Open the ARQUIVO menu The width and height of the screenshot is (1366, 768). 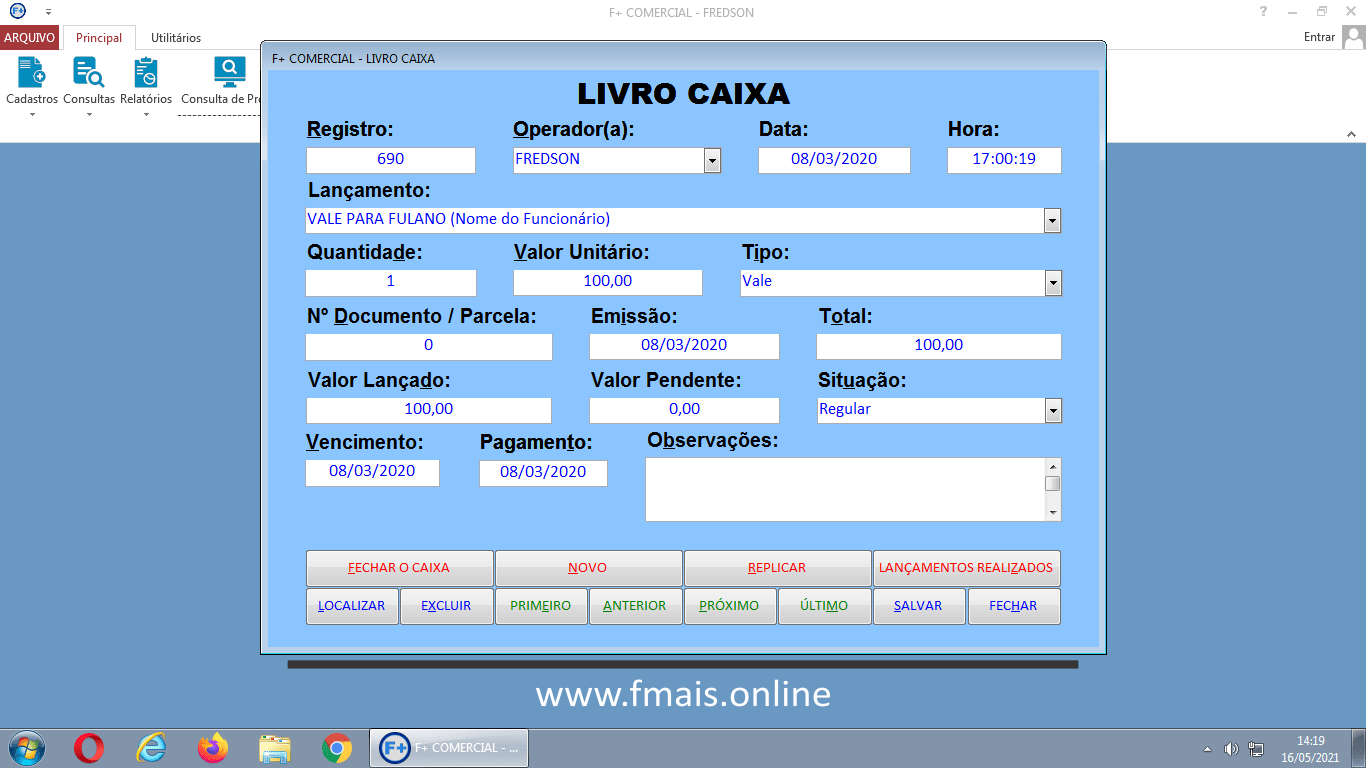click(29, 37)
